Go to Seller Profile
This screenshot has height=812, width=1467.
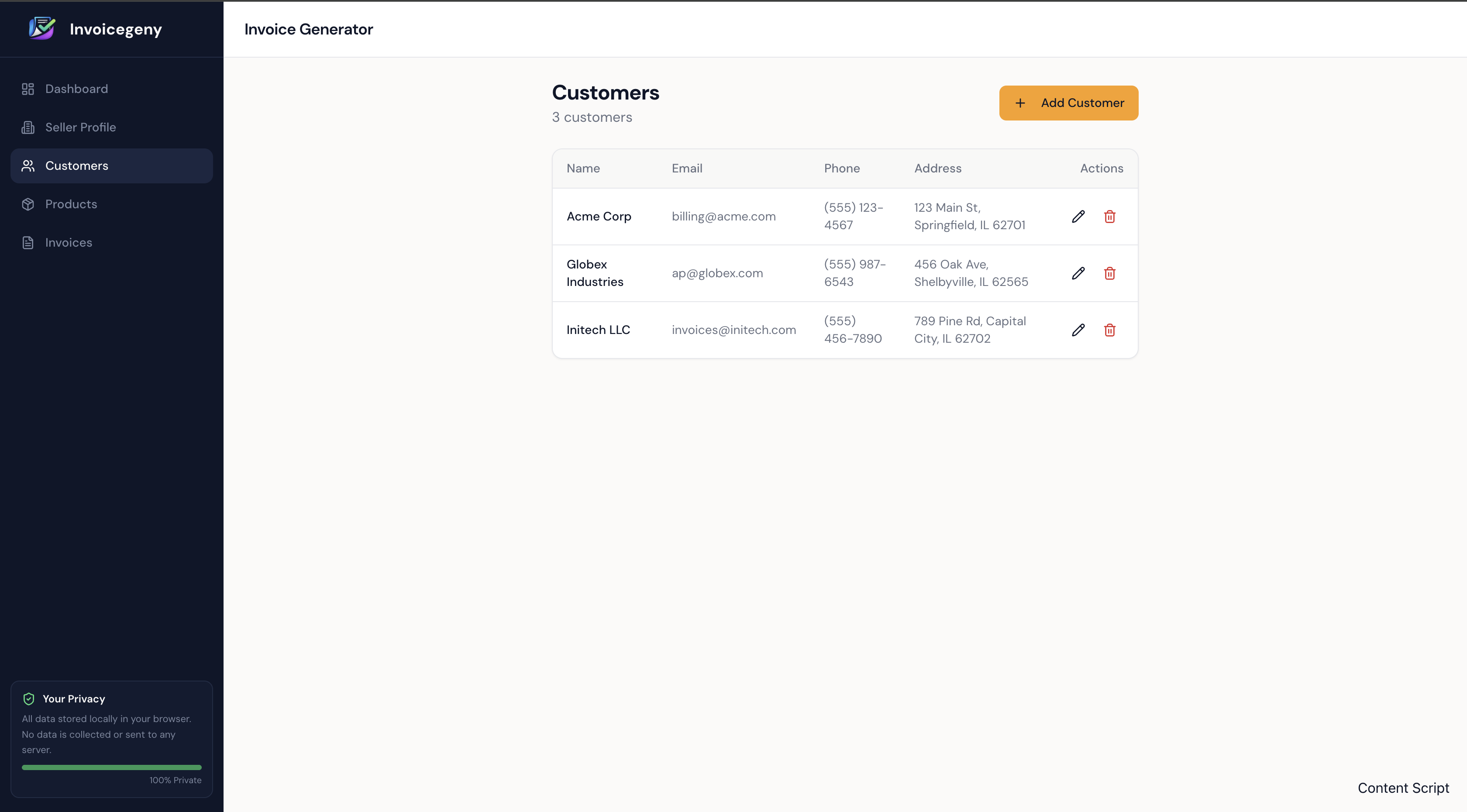(x=80, y=127)
